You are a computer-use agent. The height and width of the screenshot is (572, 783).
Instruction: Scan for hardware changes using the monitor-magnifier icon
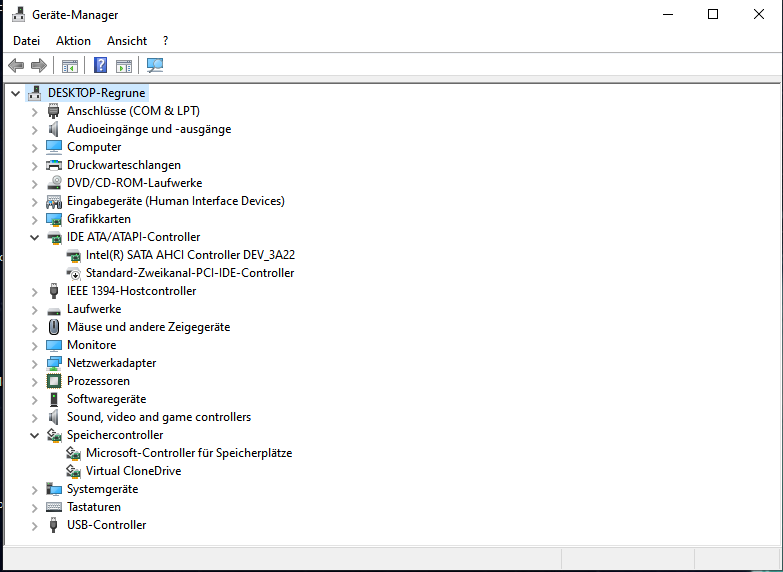coord(155,65)
